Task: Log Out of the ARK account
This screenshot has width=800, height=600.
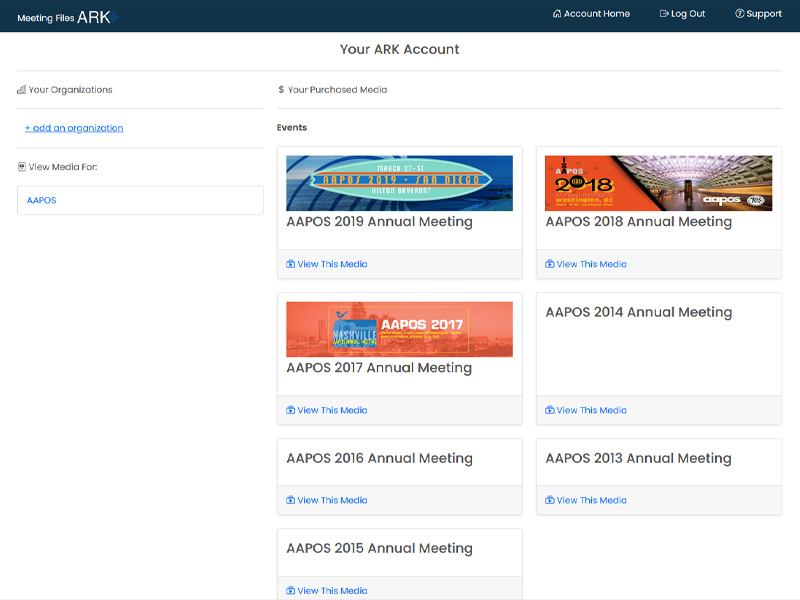Action: click(x=682, y=14)
